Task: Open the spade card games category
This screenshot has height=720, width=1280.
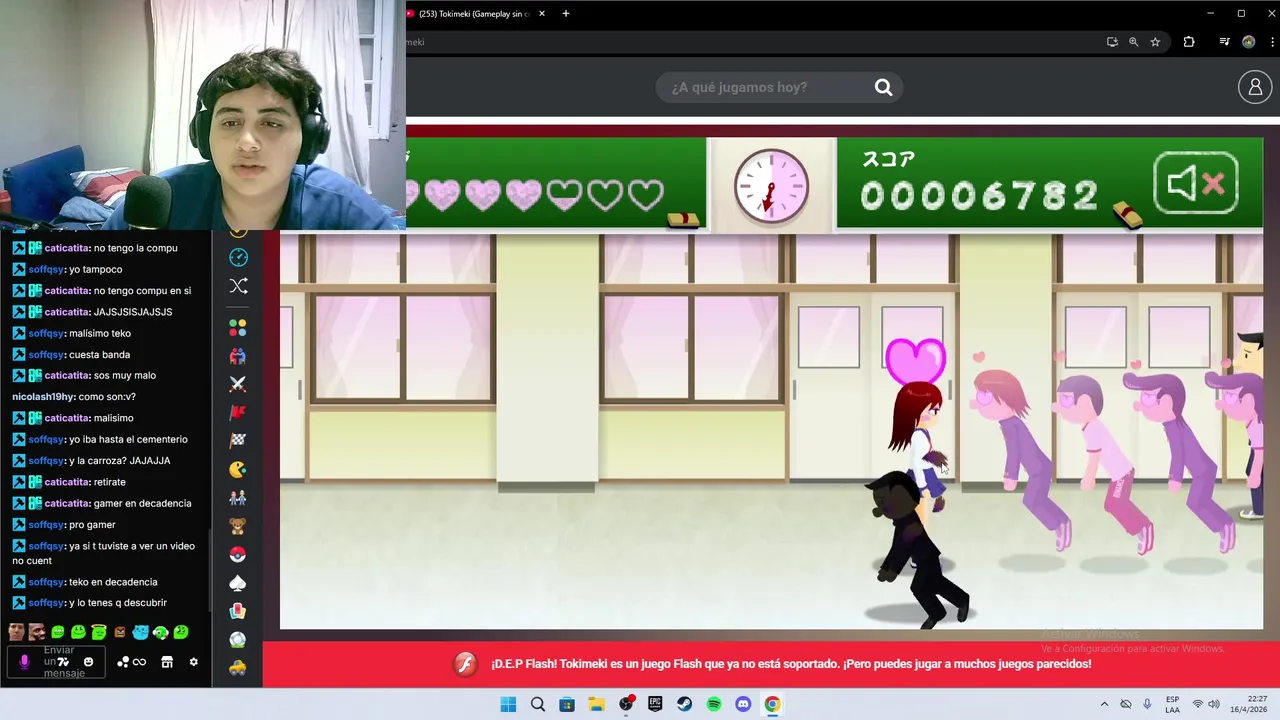Action: (x=238, y=582)
